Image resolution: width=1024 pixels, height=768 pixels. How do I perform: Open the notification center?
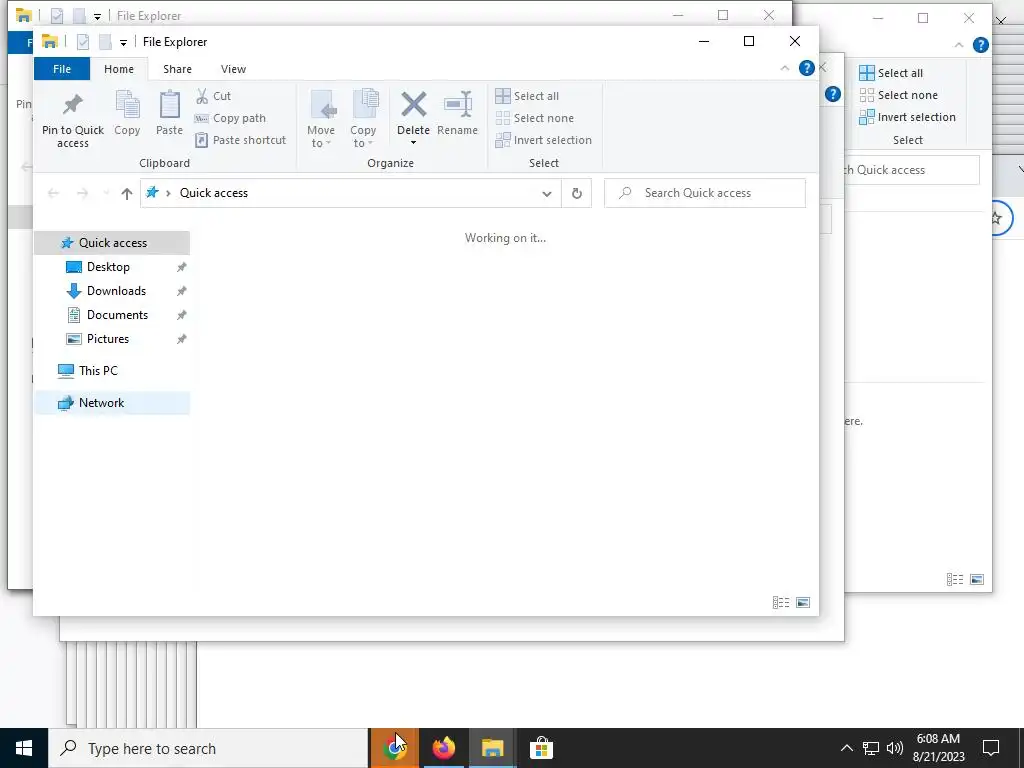991,748
